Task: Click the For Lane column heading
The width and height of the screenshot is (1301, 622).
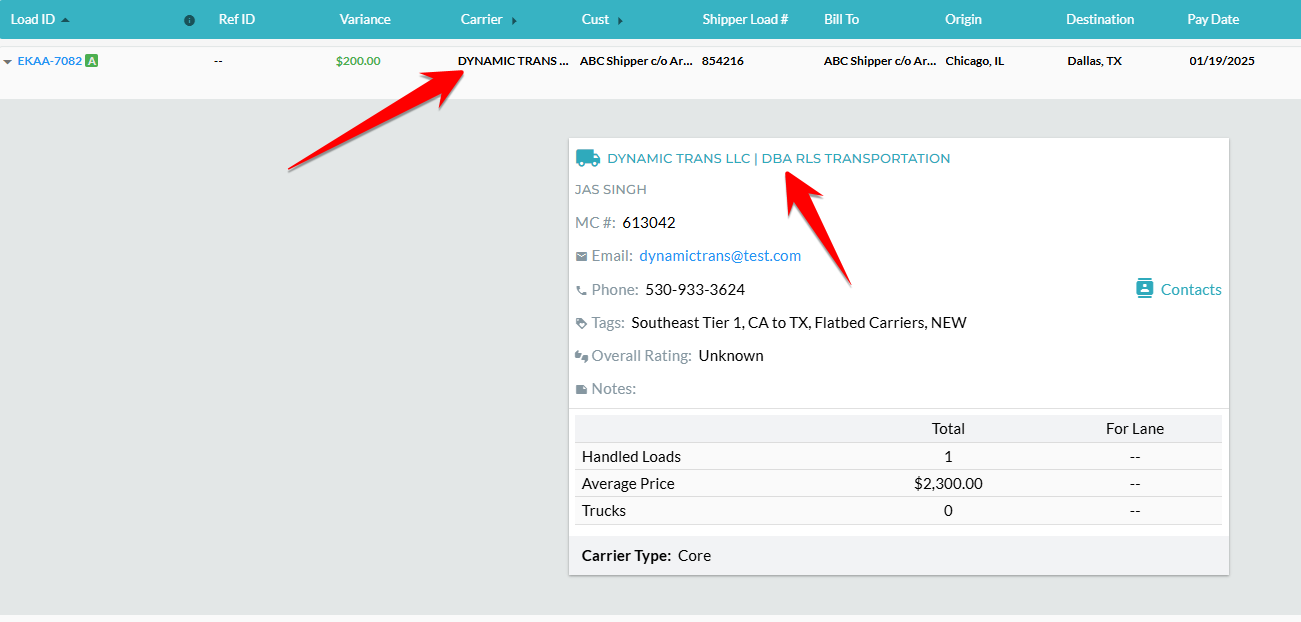Action: coord(1135,429)
